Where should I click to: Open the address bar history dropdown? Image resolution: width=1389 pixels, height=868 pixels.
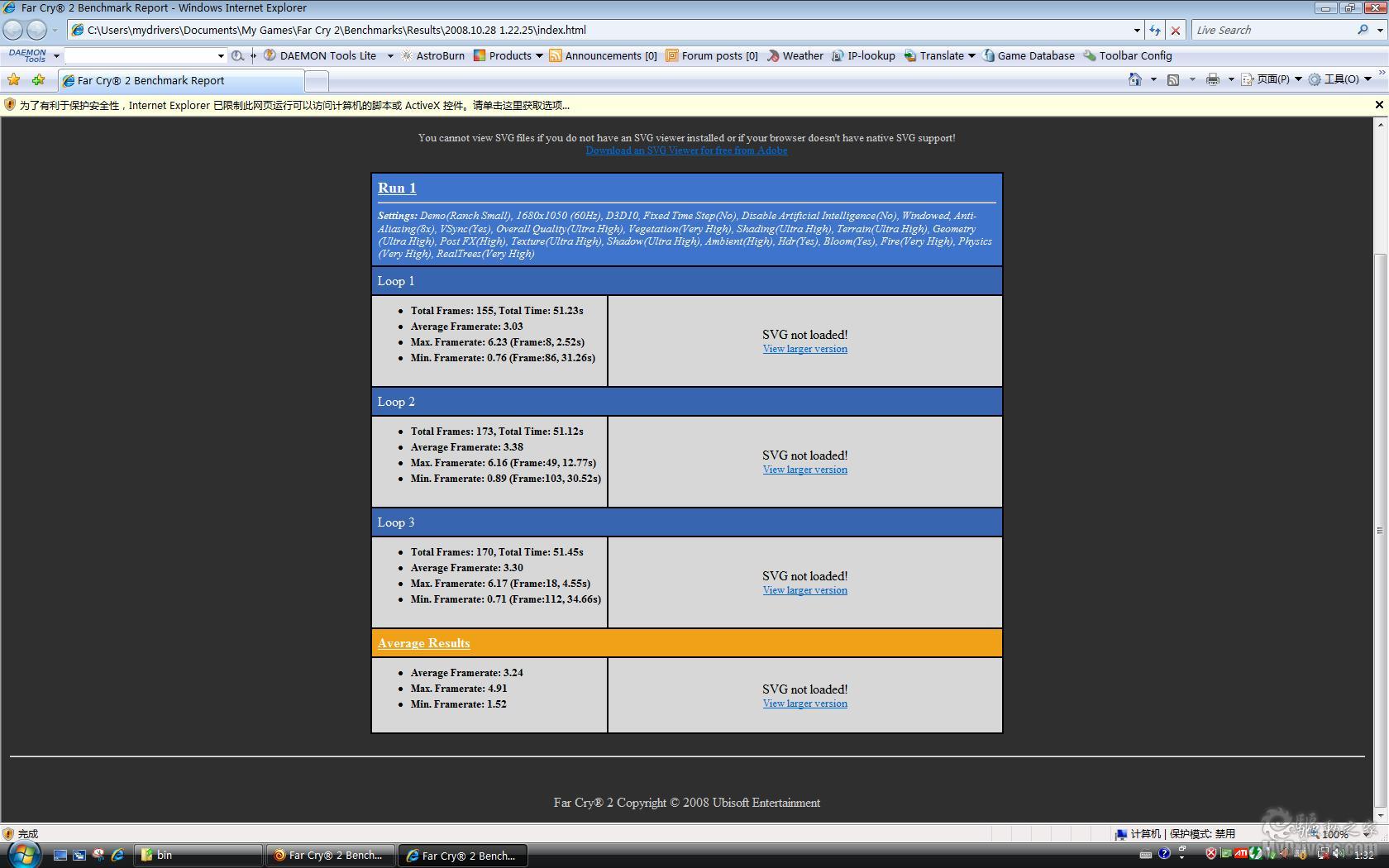tap(1137, 30)
